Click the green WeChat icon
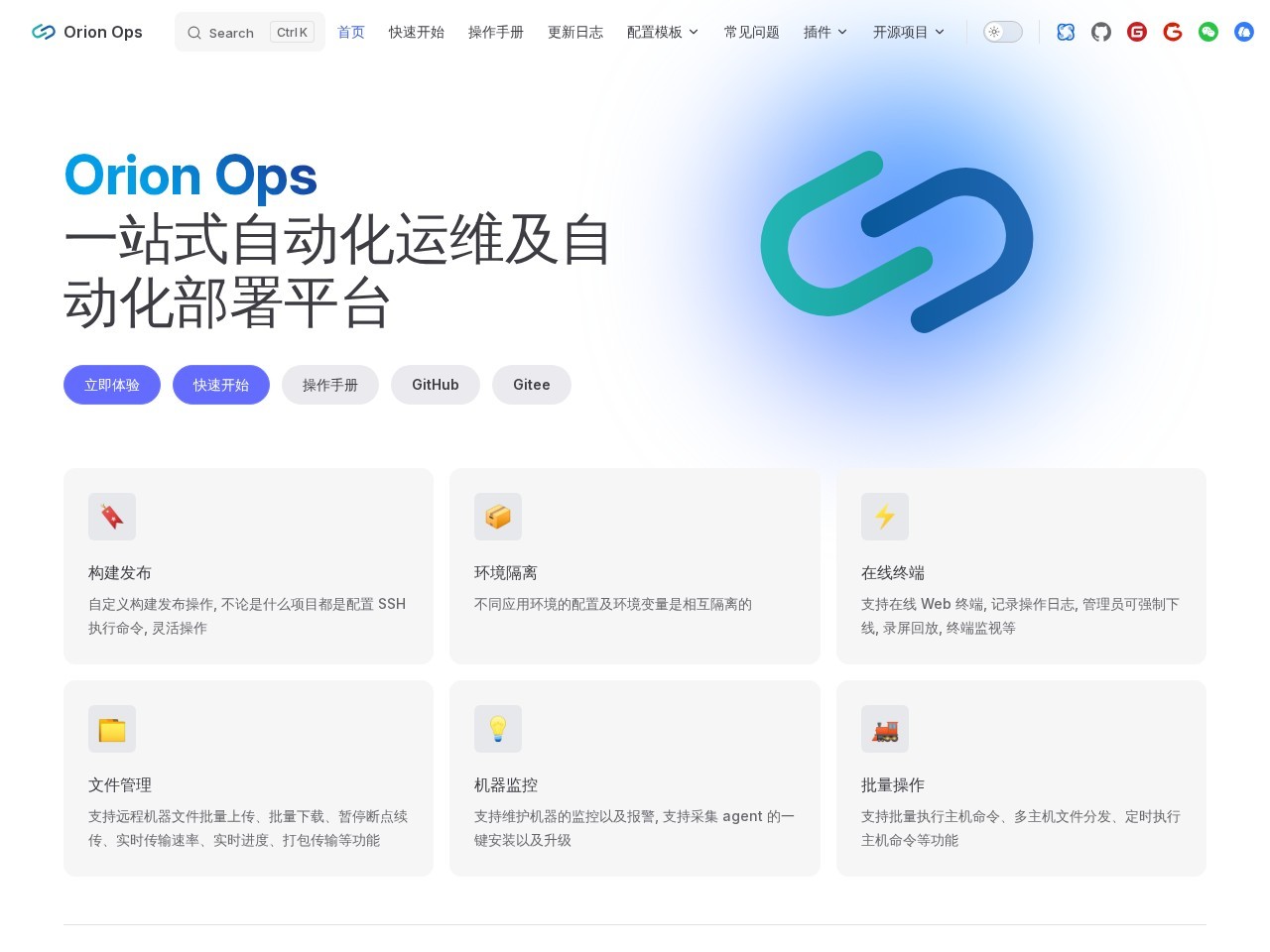The height and width of the screenshot is (952, 1270). point(1208,32)
